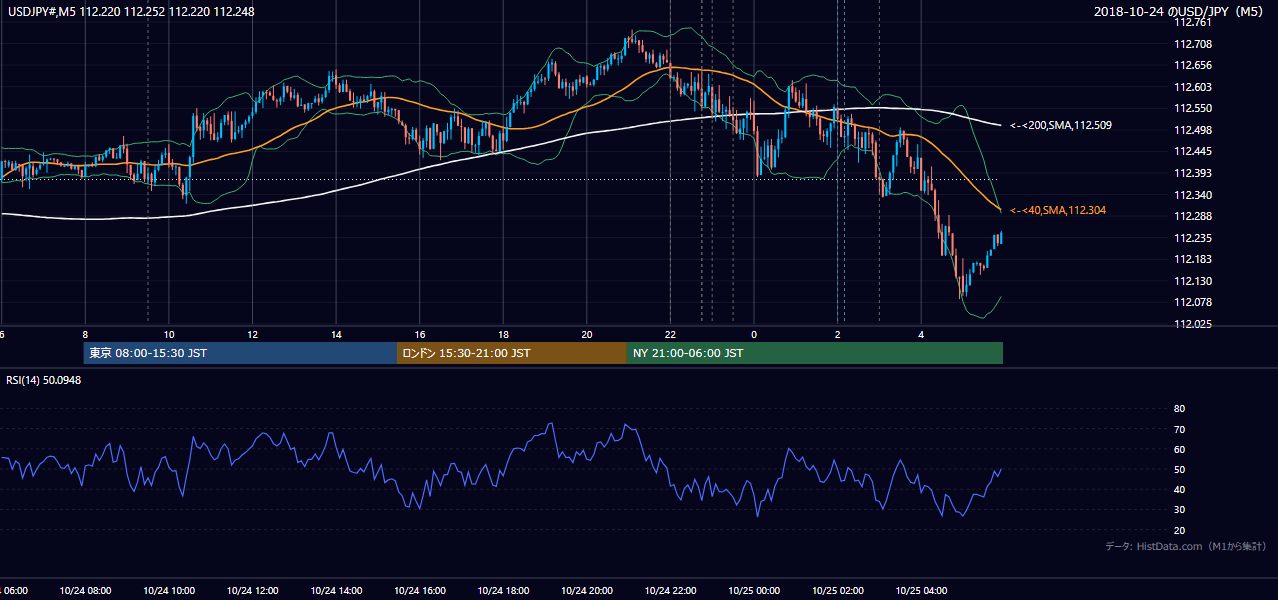Click price axis label 112.078
This screenshot has width=1278, height=600.
point(1193,303)
